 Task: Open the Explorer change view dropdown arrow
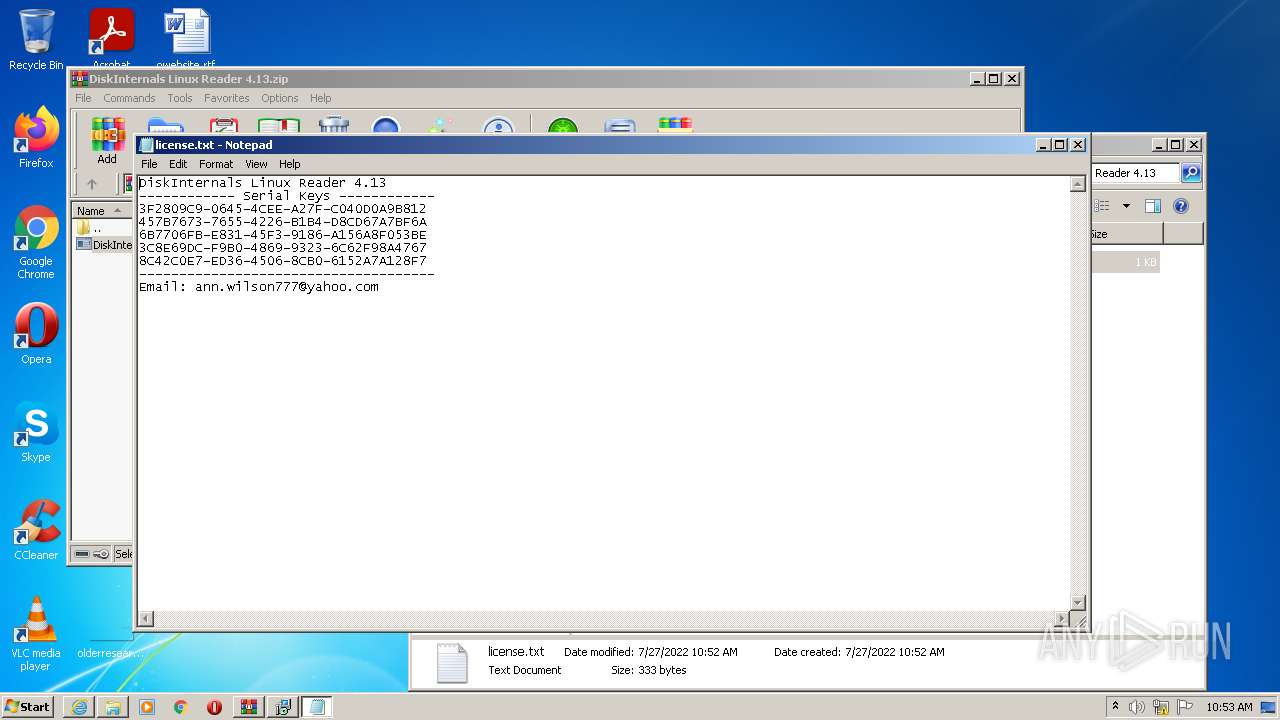click(x=1126, y=206)
